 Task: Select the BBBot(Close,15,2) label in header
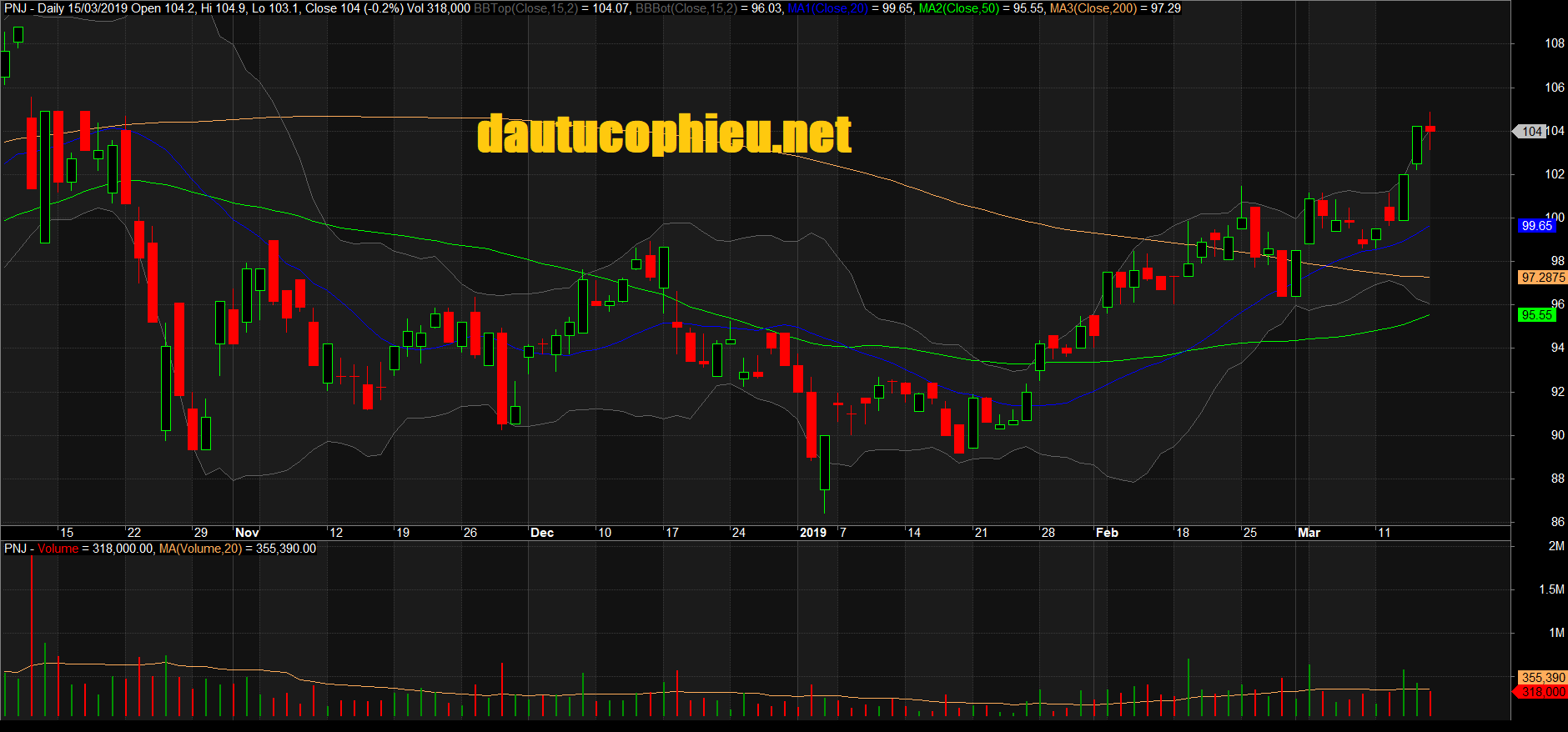[686, 8]
